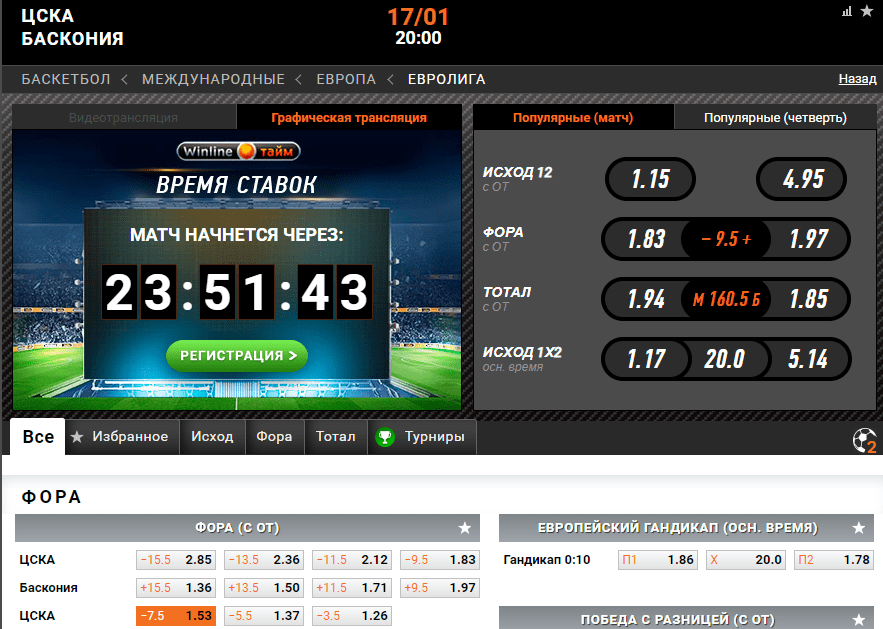Go to Европа breadcrumb

pos(346,79)
